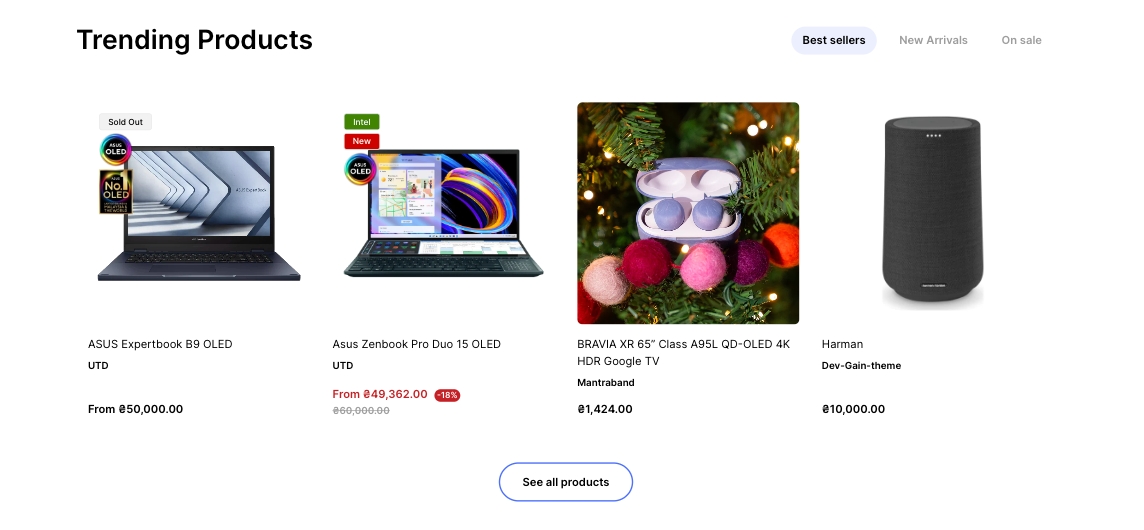This screenshot has width=1144, height=530.
Task: Click the ASUS OLED badge on Zenbook image
Action: click(360, 169)
